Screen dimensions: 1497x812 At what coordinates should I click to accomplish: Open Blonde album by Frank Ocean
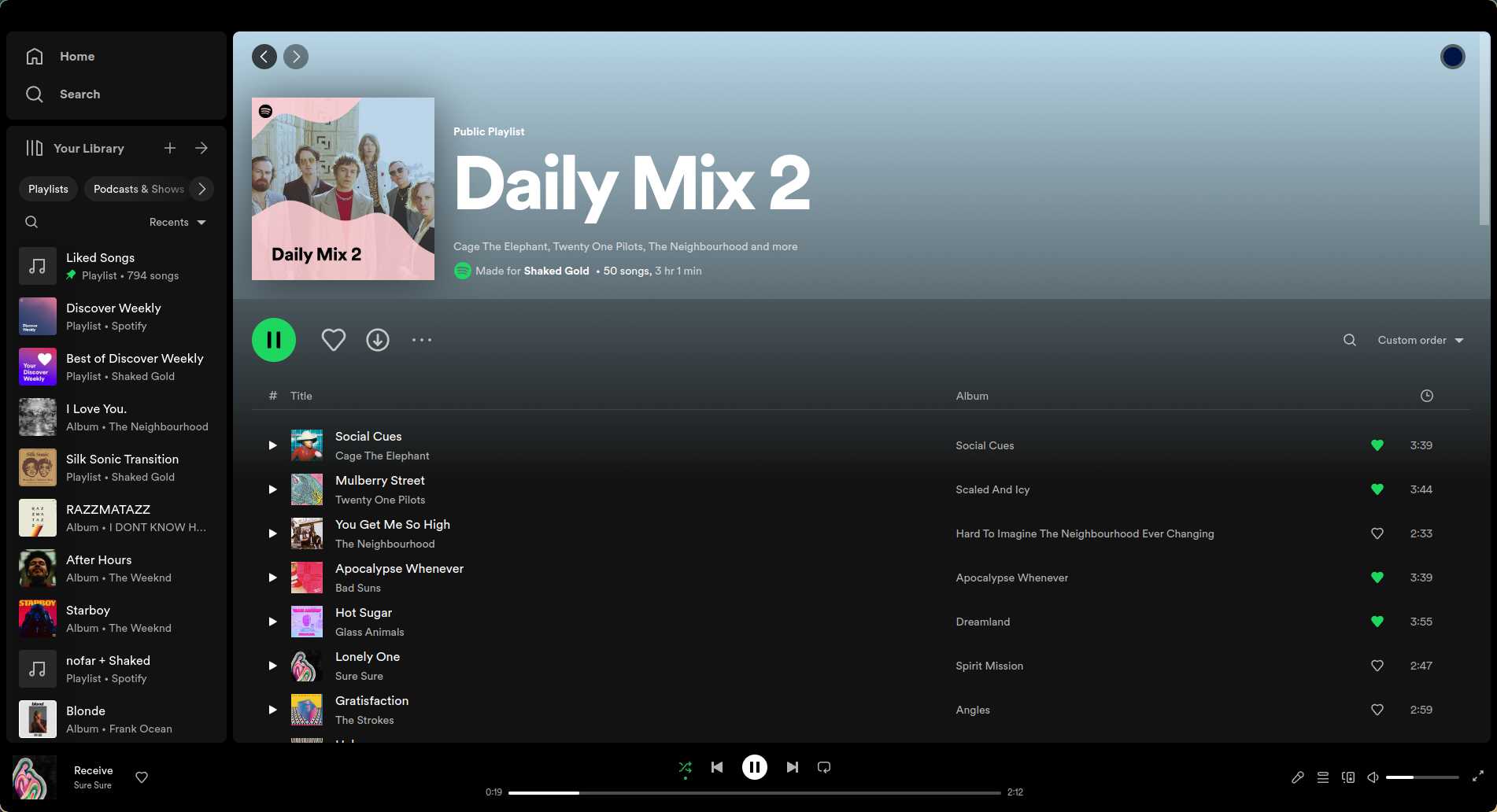click(116, 719)
